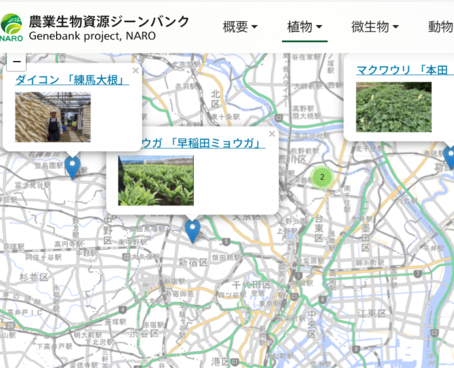
Task: Click the map pin below 練馬大根 popup
Action: [x=72, y=168]
